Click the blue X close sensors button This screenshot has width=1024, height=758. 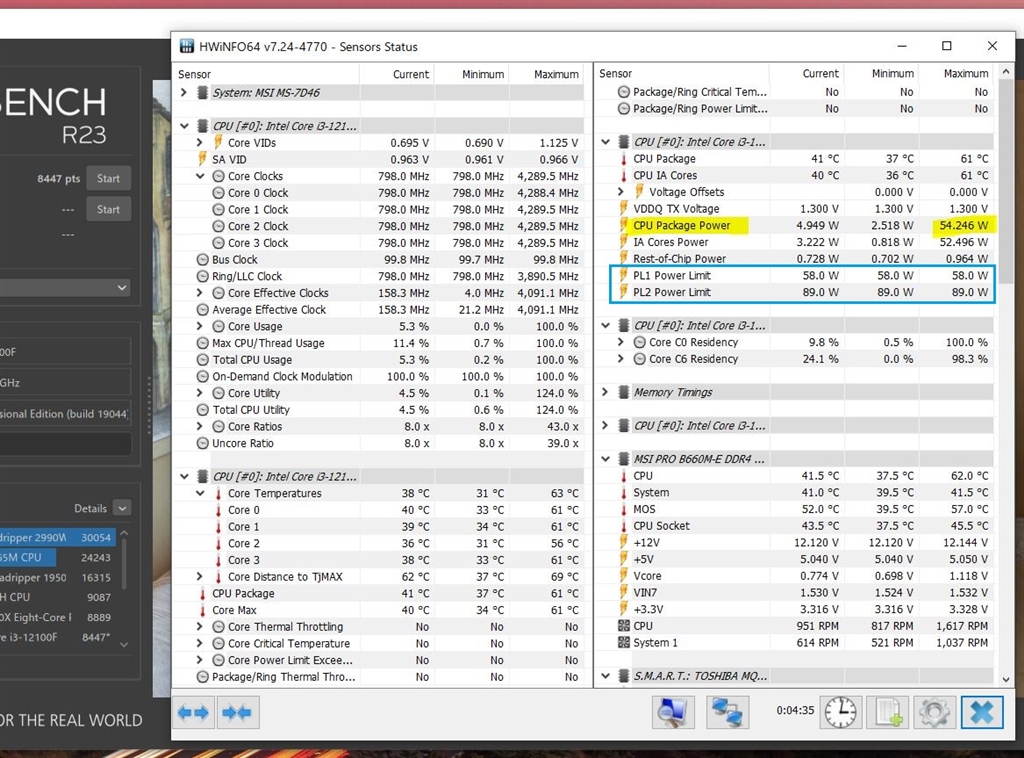coord(982,712)
